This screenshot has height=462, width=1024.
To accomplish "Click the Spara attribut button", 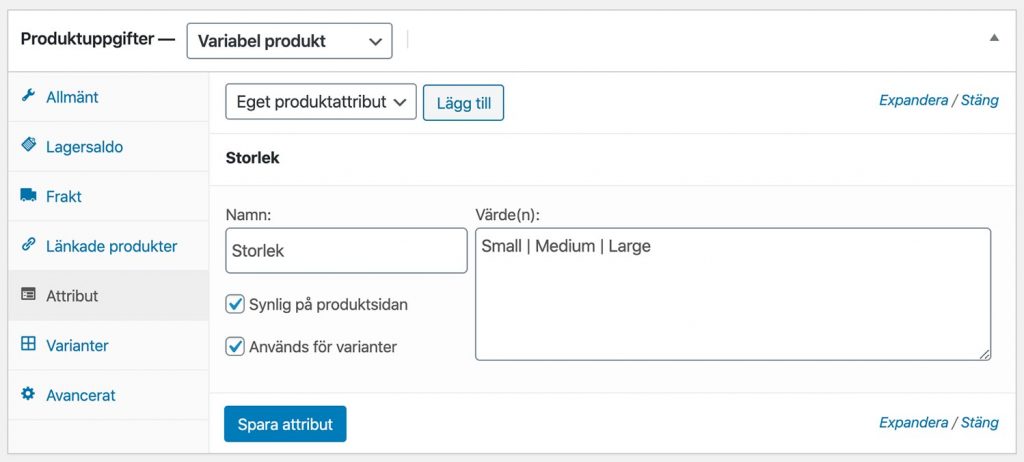I will 285,424.
